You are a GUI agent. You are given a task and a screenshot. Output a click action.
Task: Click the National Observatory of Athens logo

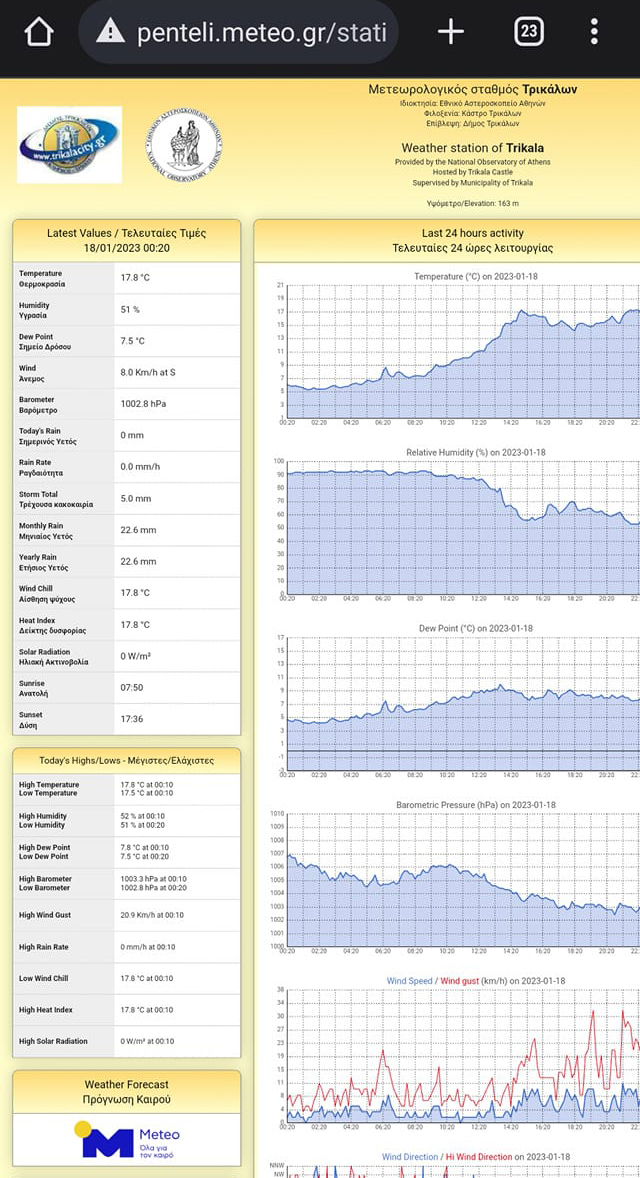click(184, 145)
